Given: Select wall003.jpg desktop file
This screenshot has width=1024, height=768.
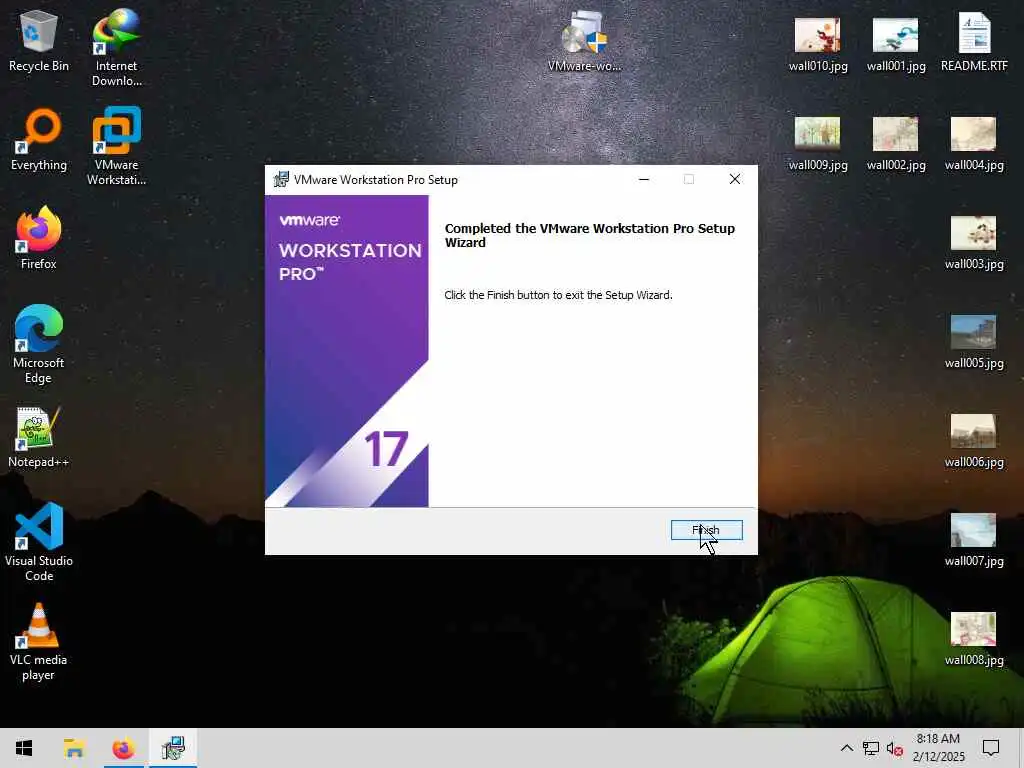Looking at the screenshot, I should click(x=974, y=243).
